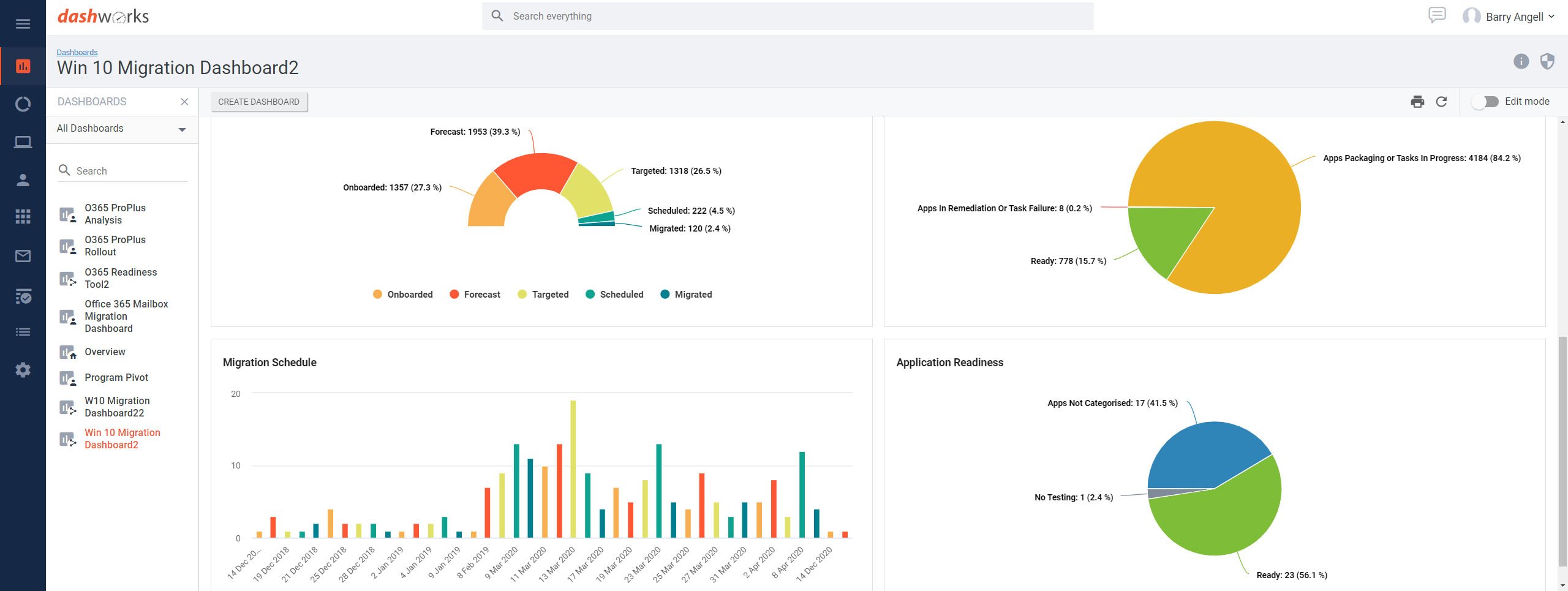Click the dashboards Search field
1568x591 pixels.
click(x=123, y=171)
